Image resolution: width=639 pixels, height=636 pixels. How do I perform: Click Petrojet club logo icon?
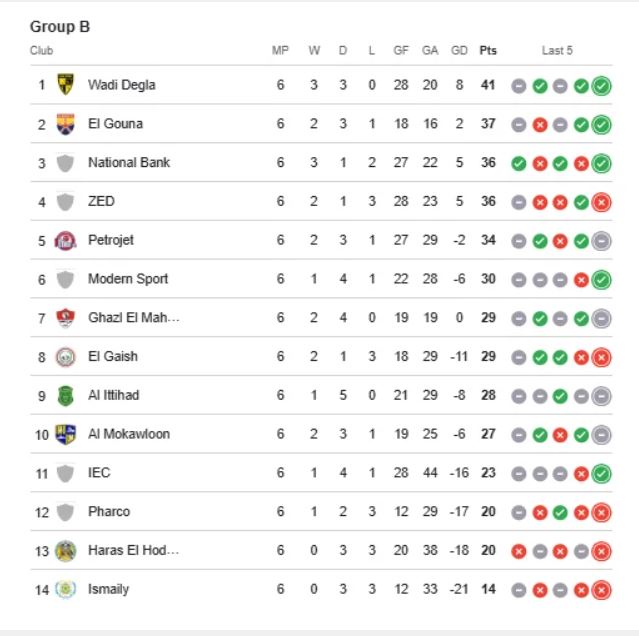click(x=66, y=240)
